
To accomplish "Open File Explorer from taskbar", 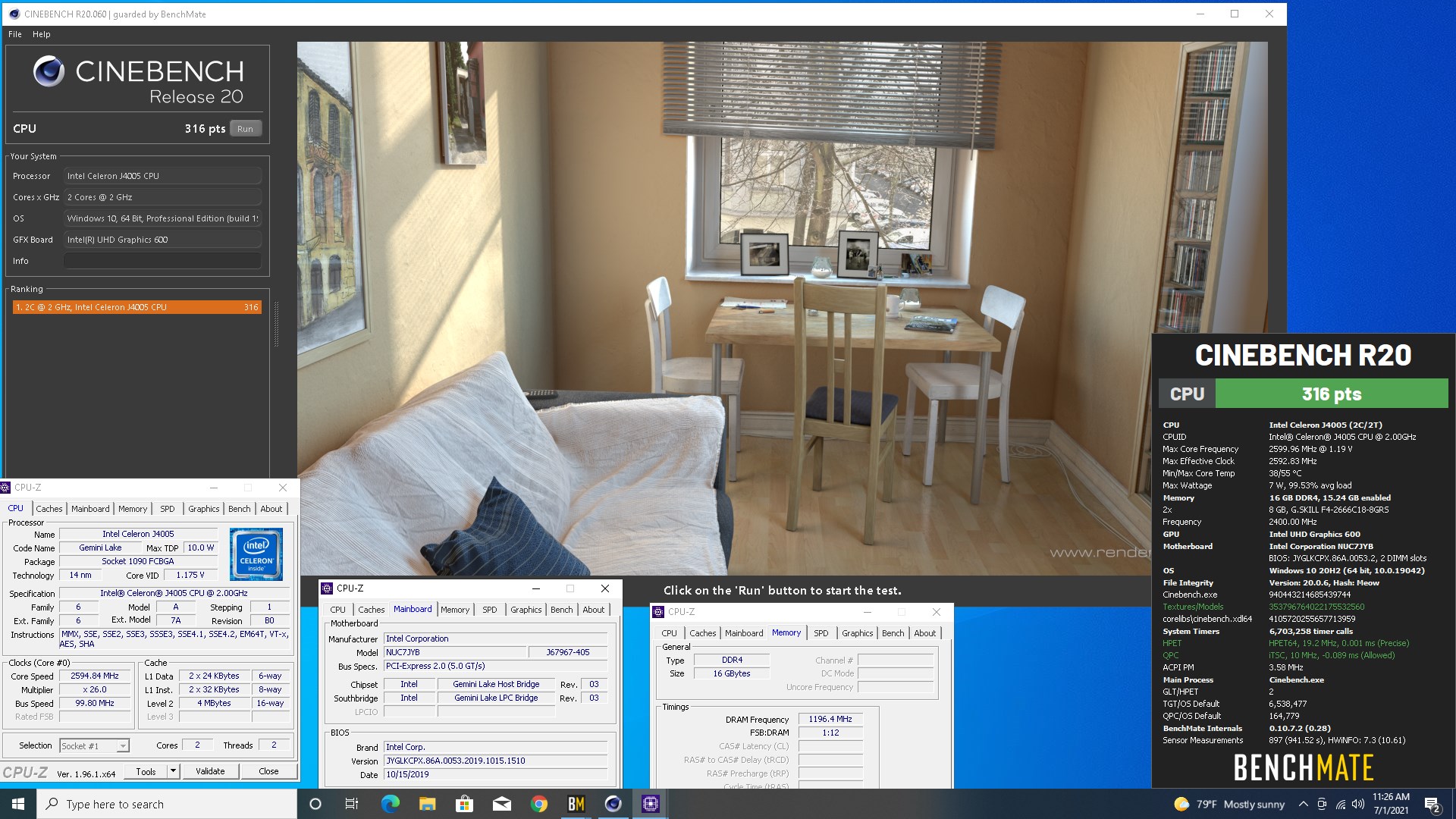I will coord(427,804).
